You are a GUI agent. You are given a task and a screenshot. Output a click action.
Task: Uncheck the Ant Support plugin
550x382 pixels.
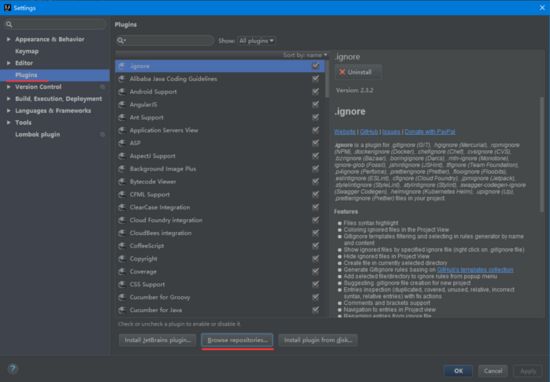pyautogui.click(x=315, y=117)
